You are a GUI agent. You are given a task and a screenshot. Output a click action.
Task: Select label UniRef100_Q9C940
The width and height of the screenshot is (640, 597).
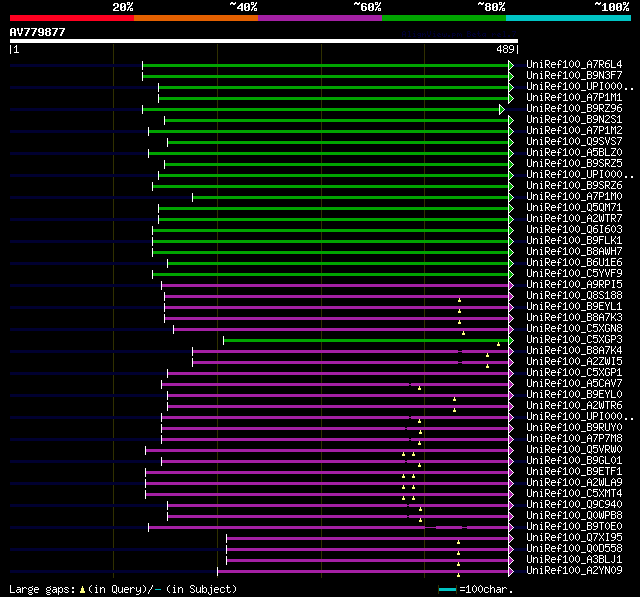[x=574, y=505]
